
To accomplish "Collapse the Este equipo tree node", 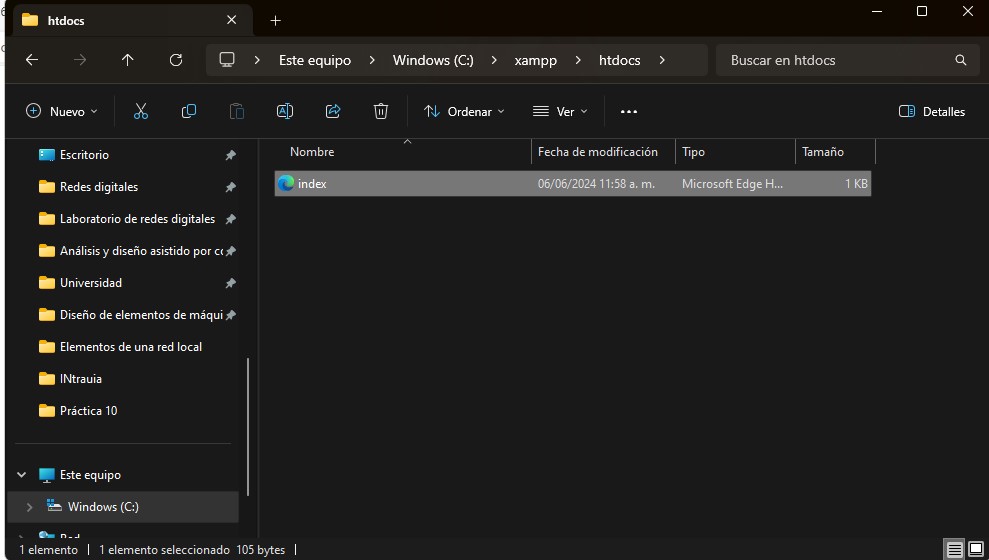I will click(21, 475).
